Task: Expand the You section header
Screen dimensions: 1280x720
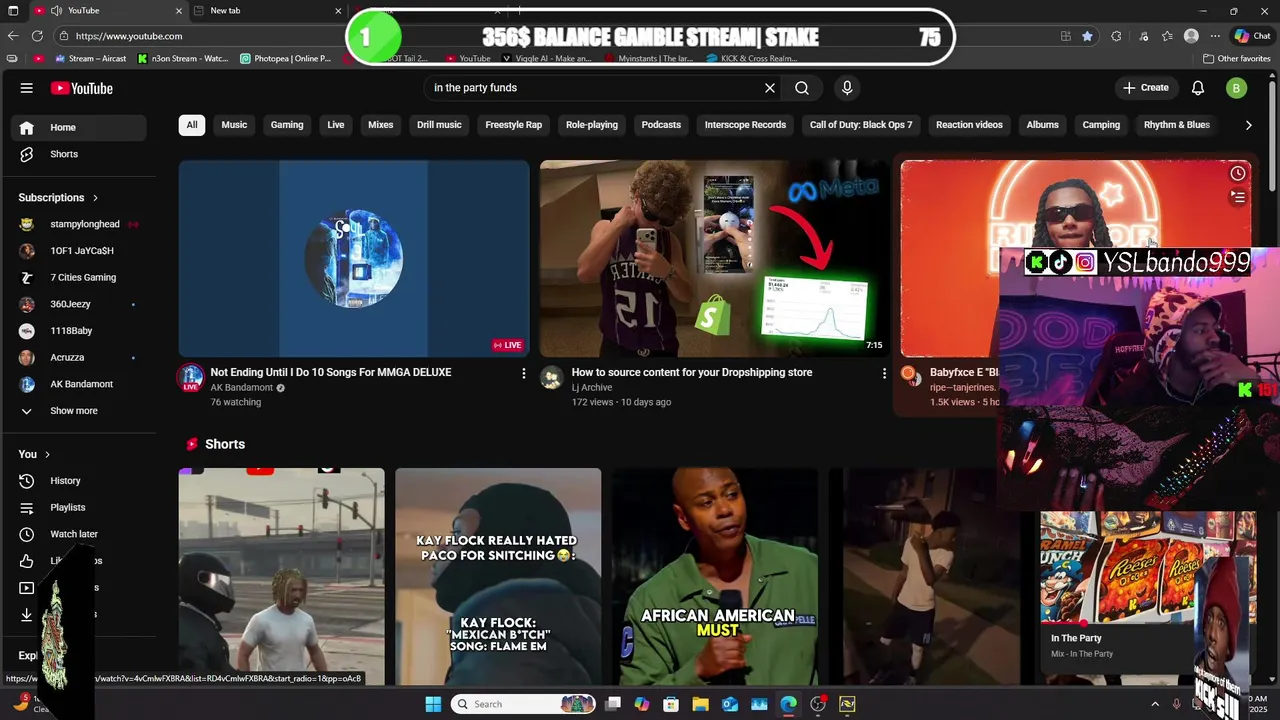Action: pyautogui.click(x=34, y=454)
